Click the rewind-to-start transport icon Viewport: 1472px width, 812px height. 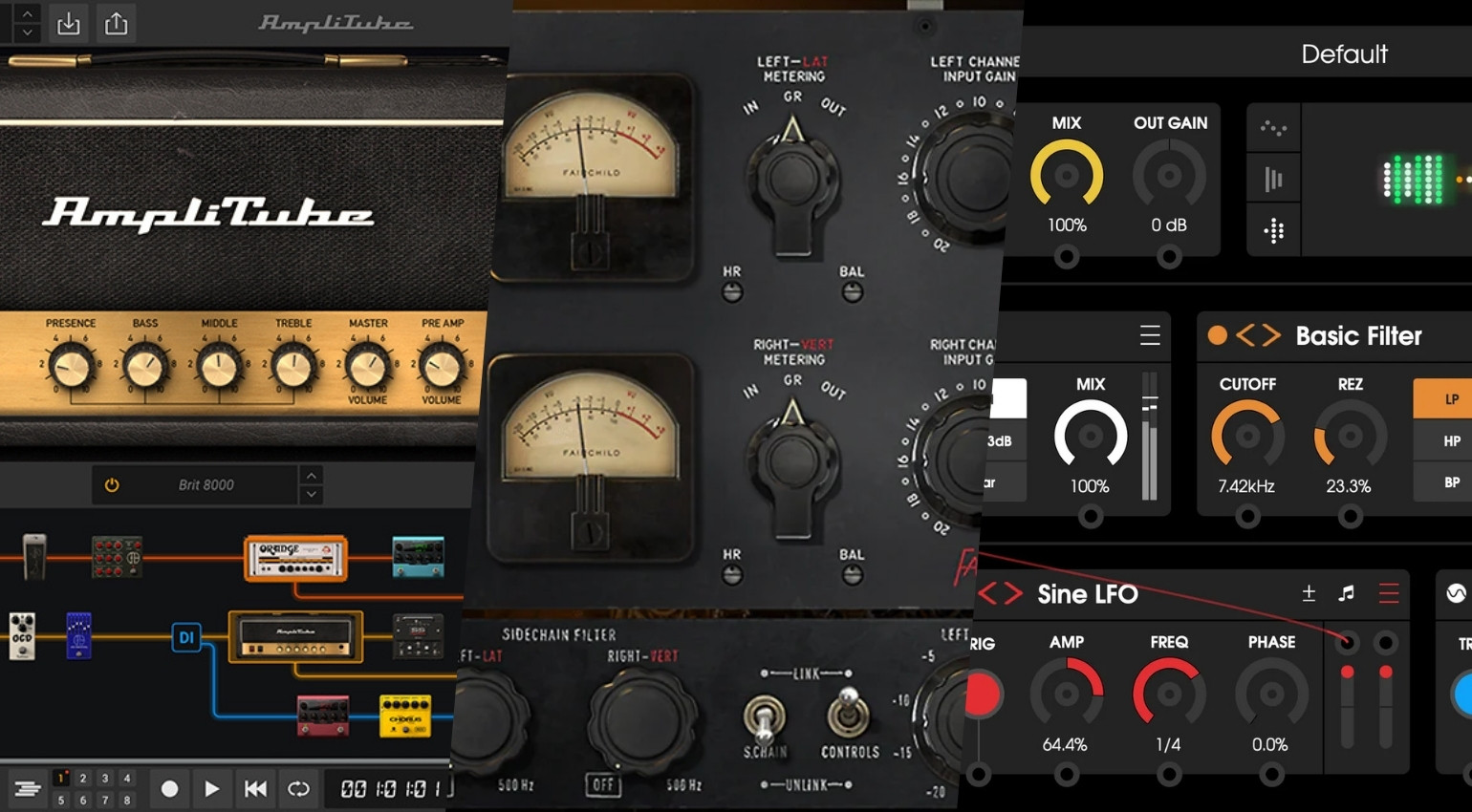coord(255,788)
